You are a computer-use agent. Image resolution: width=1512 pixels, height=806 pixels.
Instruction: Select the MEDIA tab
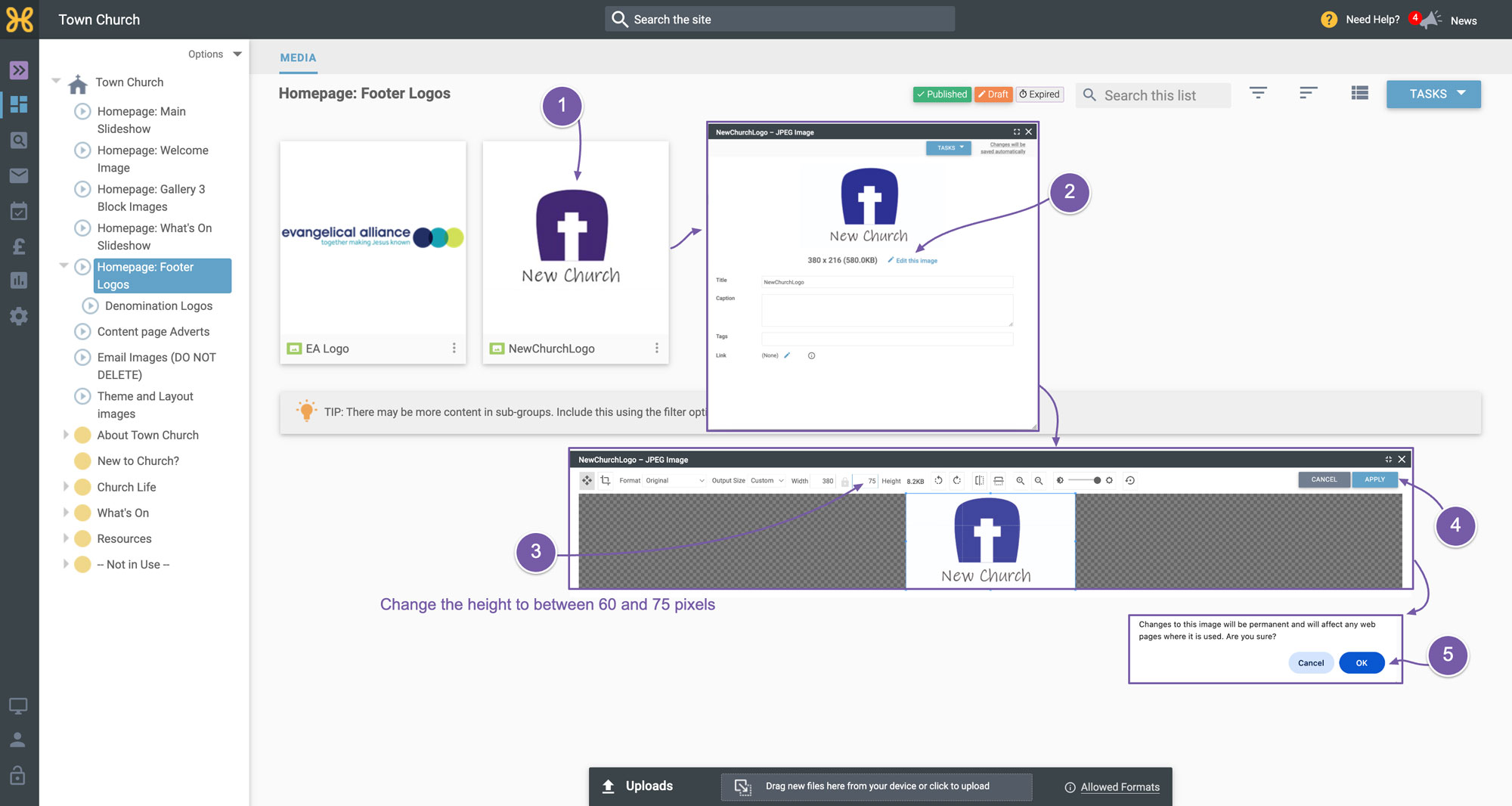pyautogui.click(x=298, y=57)
